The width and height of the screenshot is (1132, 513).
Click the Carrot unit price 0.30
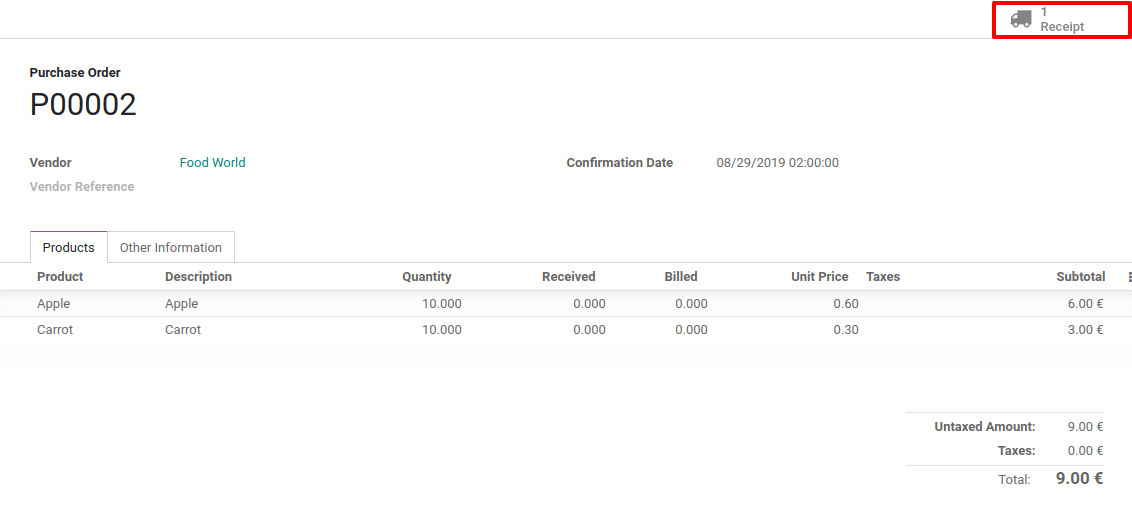(845, 330)
